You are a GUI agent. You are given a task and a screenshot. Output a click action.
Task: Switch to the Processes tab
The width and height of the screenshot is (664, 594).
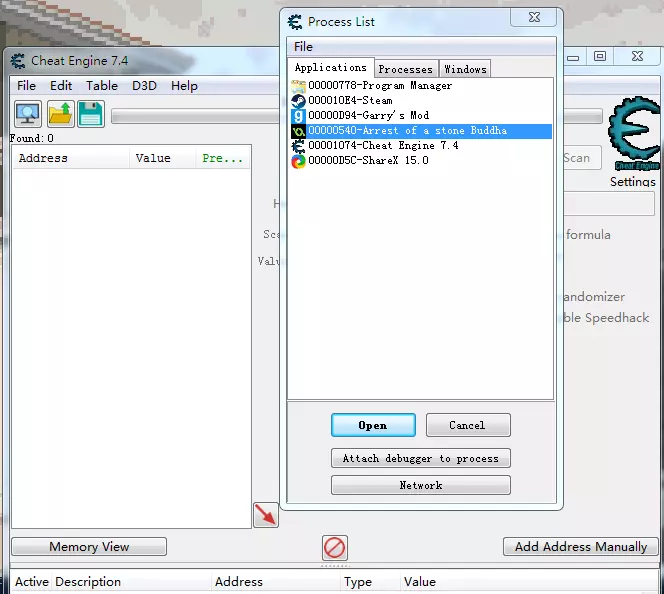[x=406, y=69]
